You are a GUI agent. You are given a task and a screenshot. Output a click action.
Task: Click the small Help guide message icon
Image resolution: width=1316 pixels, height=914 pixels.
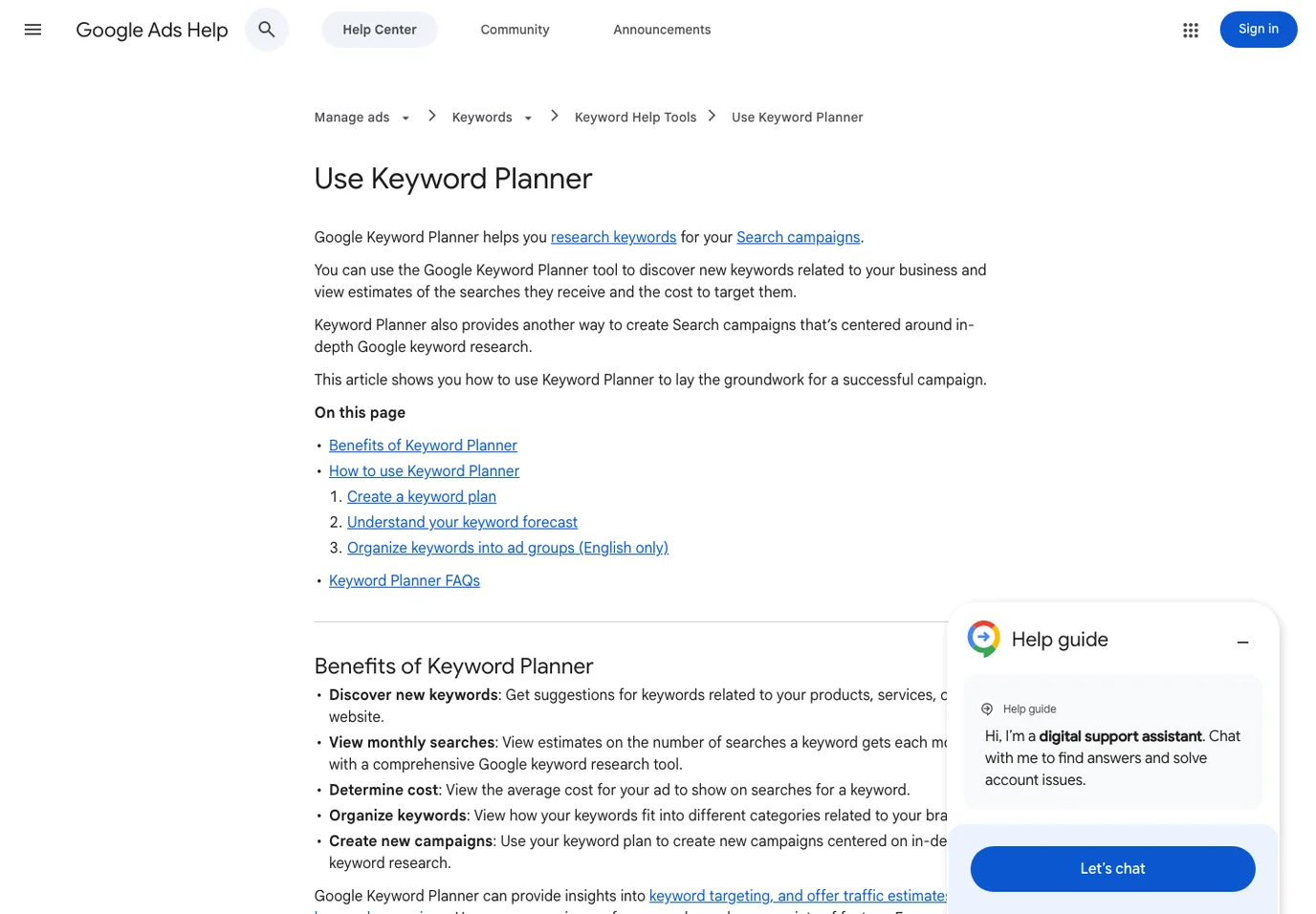click(987, 709)
